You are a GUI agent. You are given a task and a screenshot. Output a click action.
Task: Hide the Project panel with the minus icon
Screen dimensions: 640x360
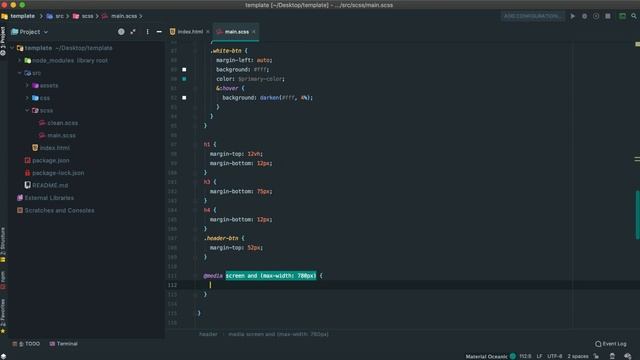coord(159,31)
